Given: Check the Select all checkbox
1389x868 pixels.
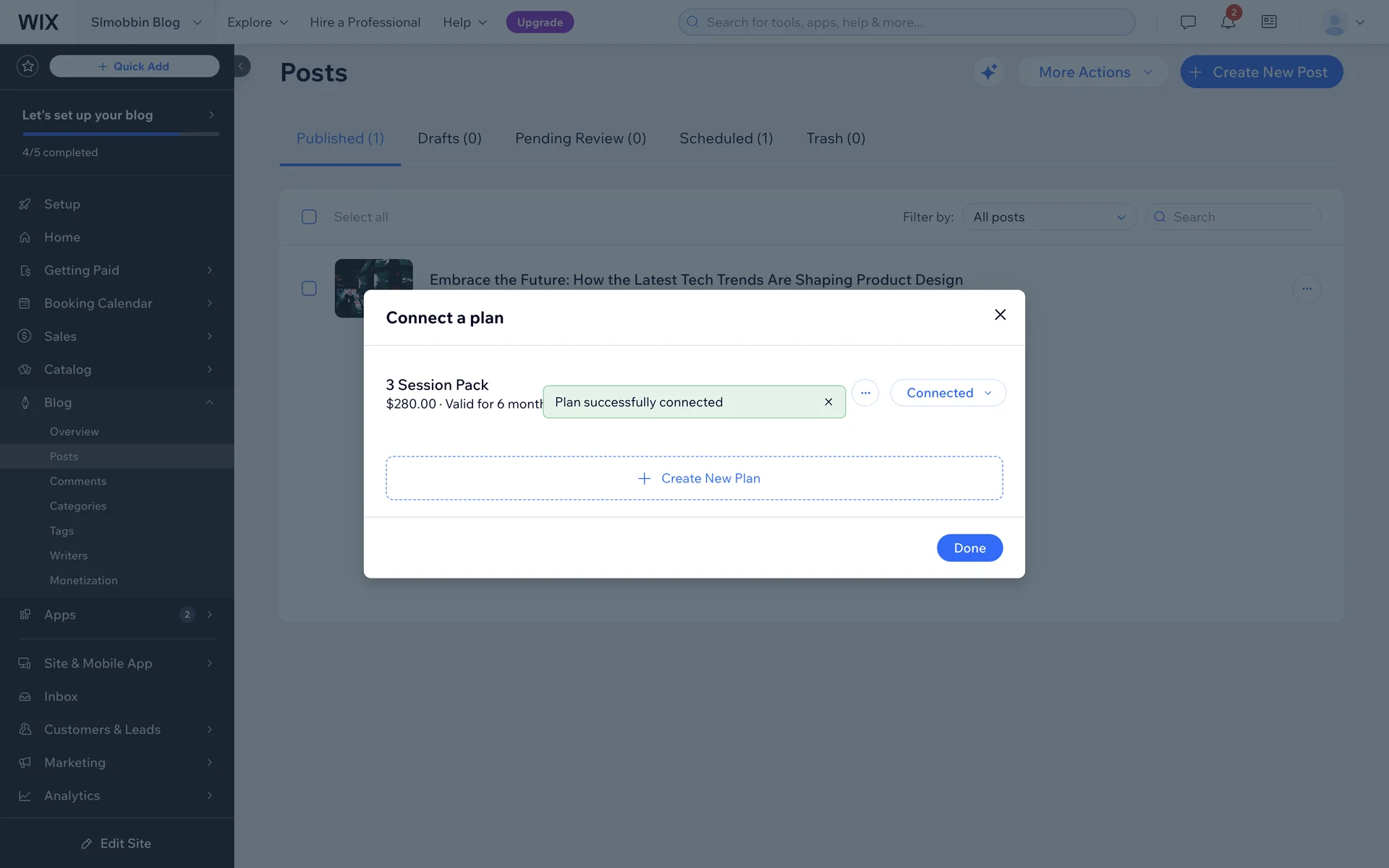Looking at the screenshot, I should [x=309, y=217].
